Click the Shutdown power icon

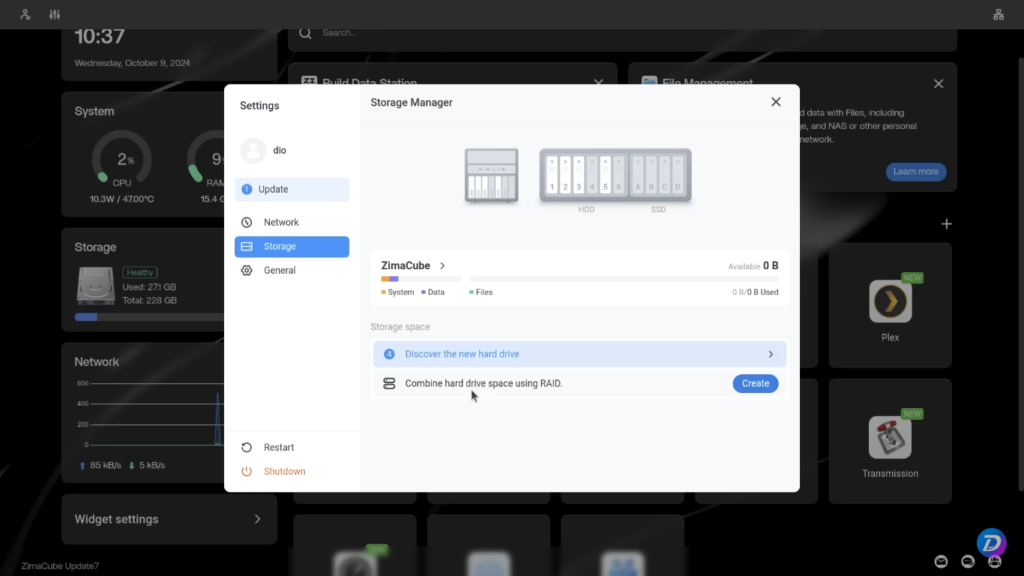pyautogui.click(x=246, y=472)
